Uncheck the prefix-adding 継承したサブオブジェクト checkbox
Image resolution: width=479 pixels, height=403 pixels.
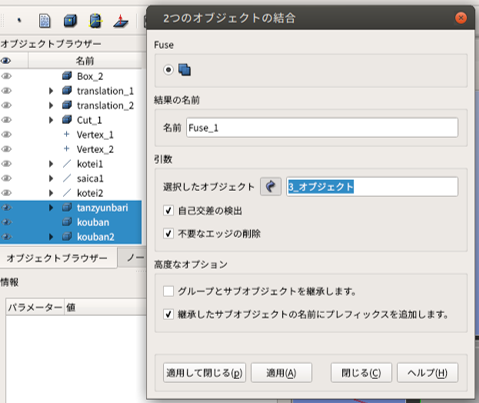(168, 314)
